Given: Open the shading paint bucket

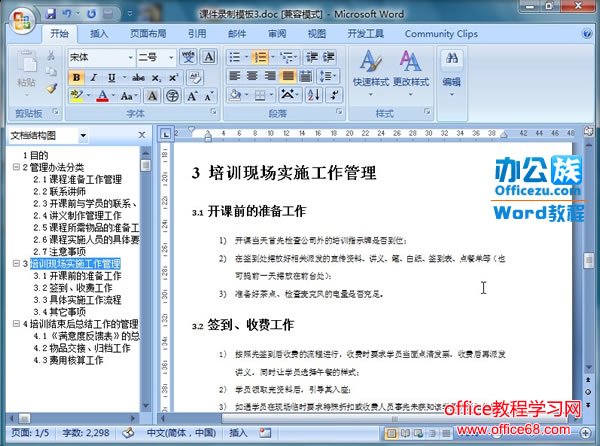Looking at the screenshot, I should tap(236, 95).
